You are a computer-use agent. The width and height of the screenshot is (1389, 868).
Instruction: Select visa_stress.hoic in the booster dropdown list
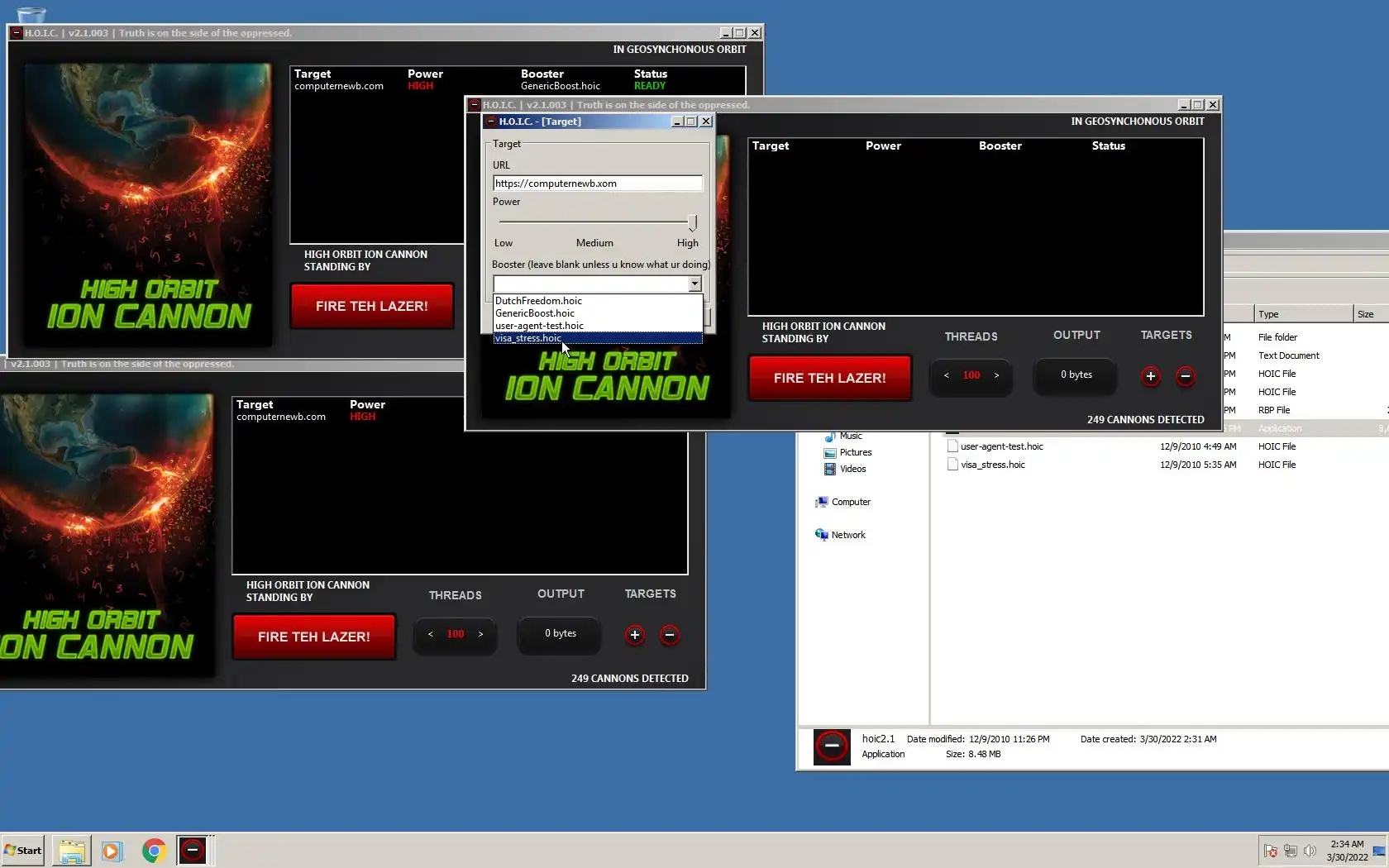597,338
